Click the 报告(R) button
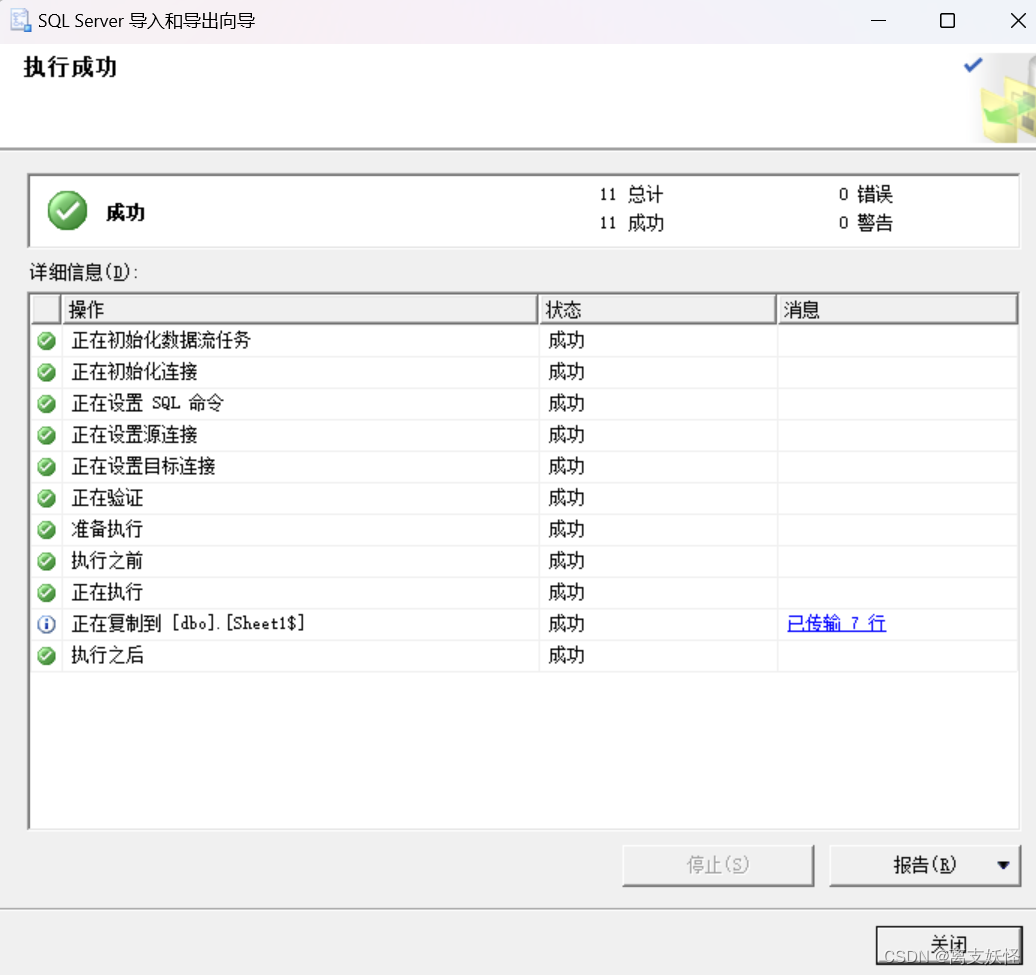The width and height of the screenshot is (1036, 975). 924,865
